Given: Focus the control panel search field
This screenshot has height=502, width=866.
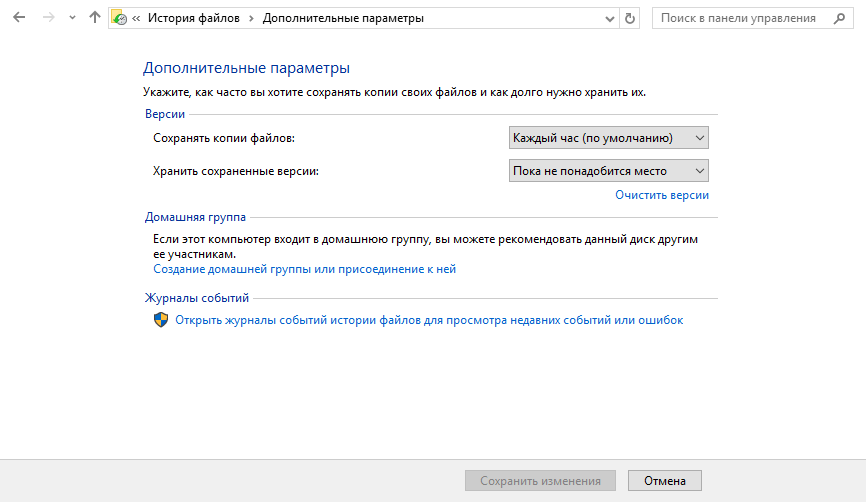Looking at the screenshot, I should pyautogui.click(x=738, y=18).
